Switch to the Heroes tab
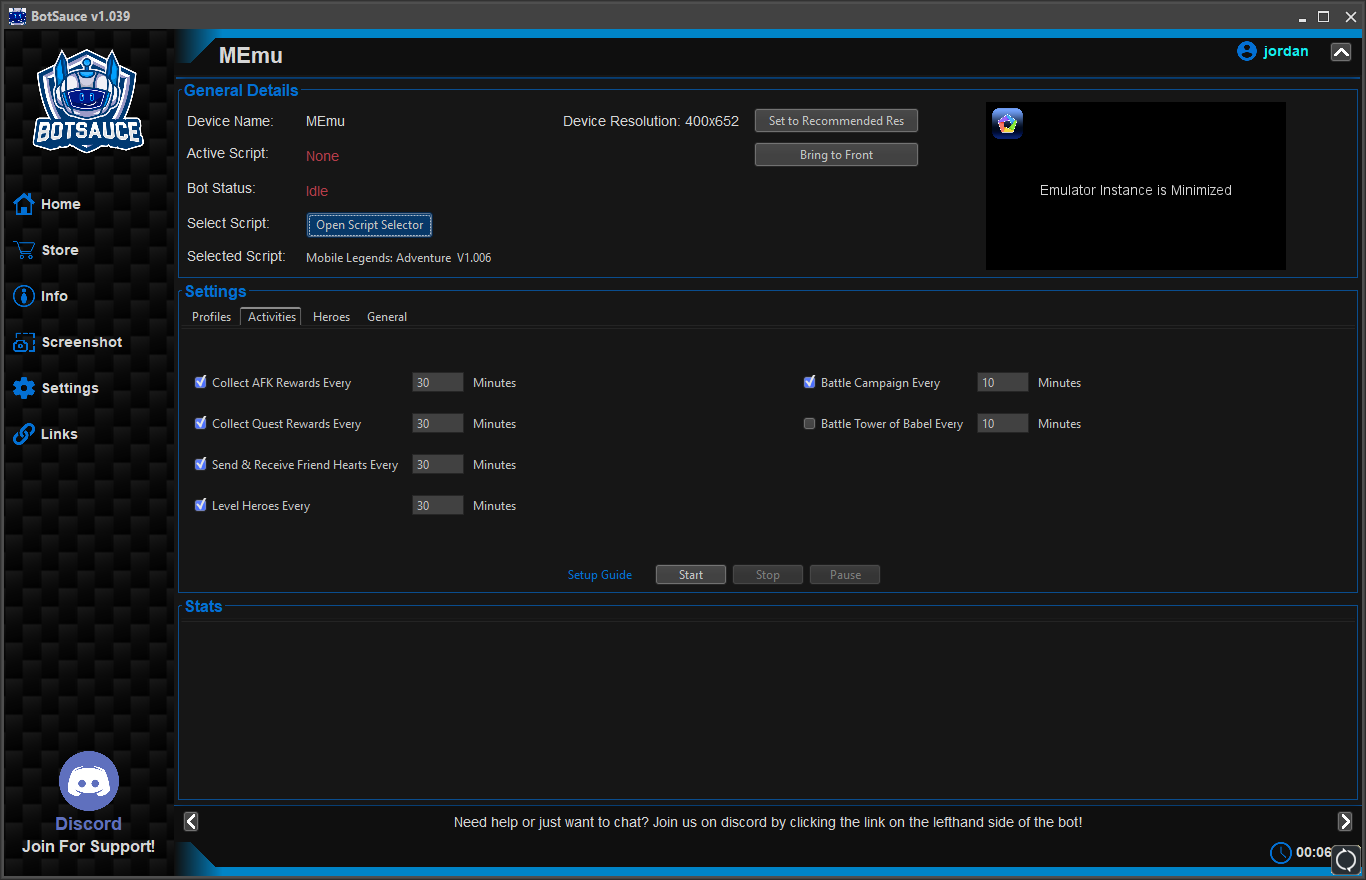The height and width of the screenshot is (880, 1366). click(x=331, y=317)
